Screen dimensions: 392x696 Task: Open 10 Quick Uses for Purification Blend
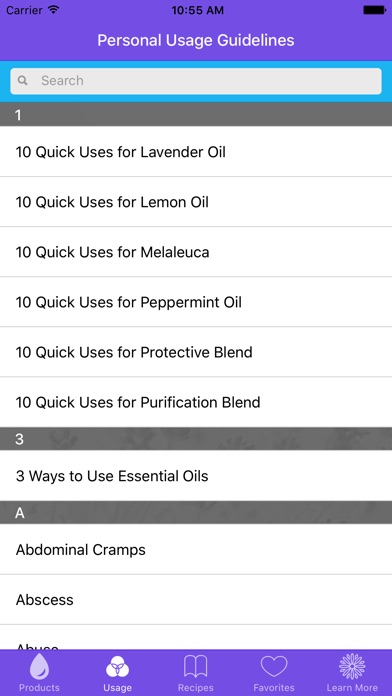(x=196, y=403)
